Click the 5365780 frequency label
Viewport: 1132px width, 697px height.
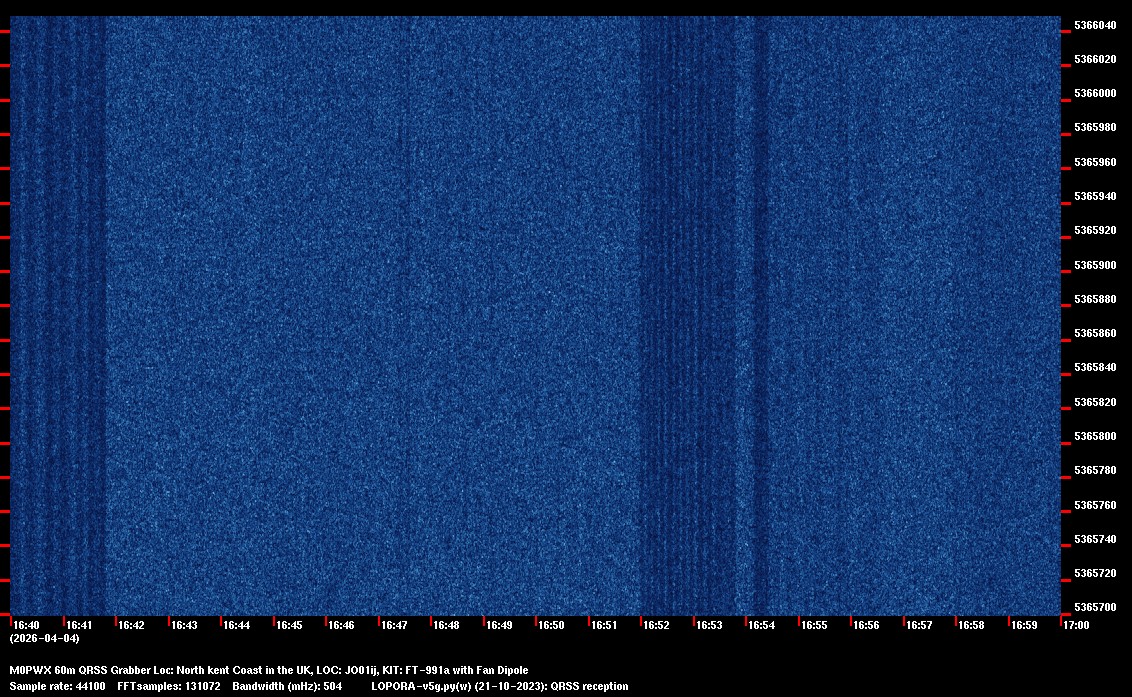point(1095,470)
